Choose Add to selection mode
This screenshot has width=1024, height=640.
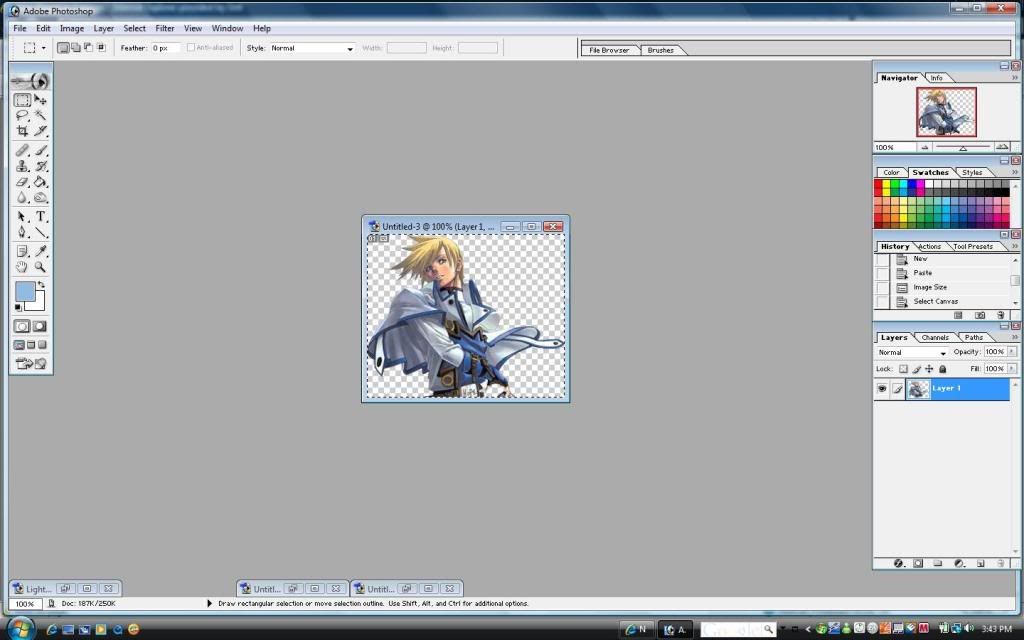[x=76, y=48]
